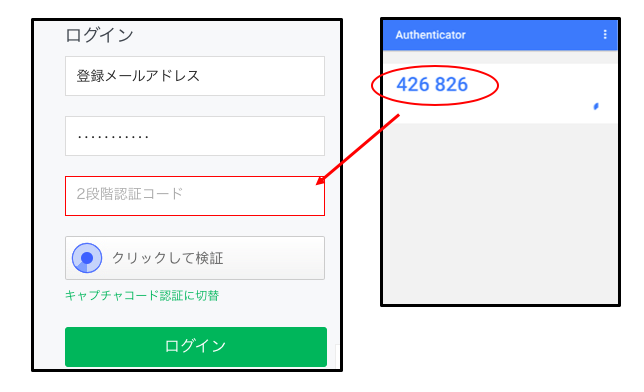644x392 pixels.
Task: Click the ログイン page heading
Action: coord(99,35)
